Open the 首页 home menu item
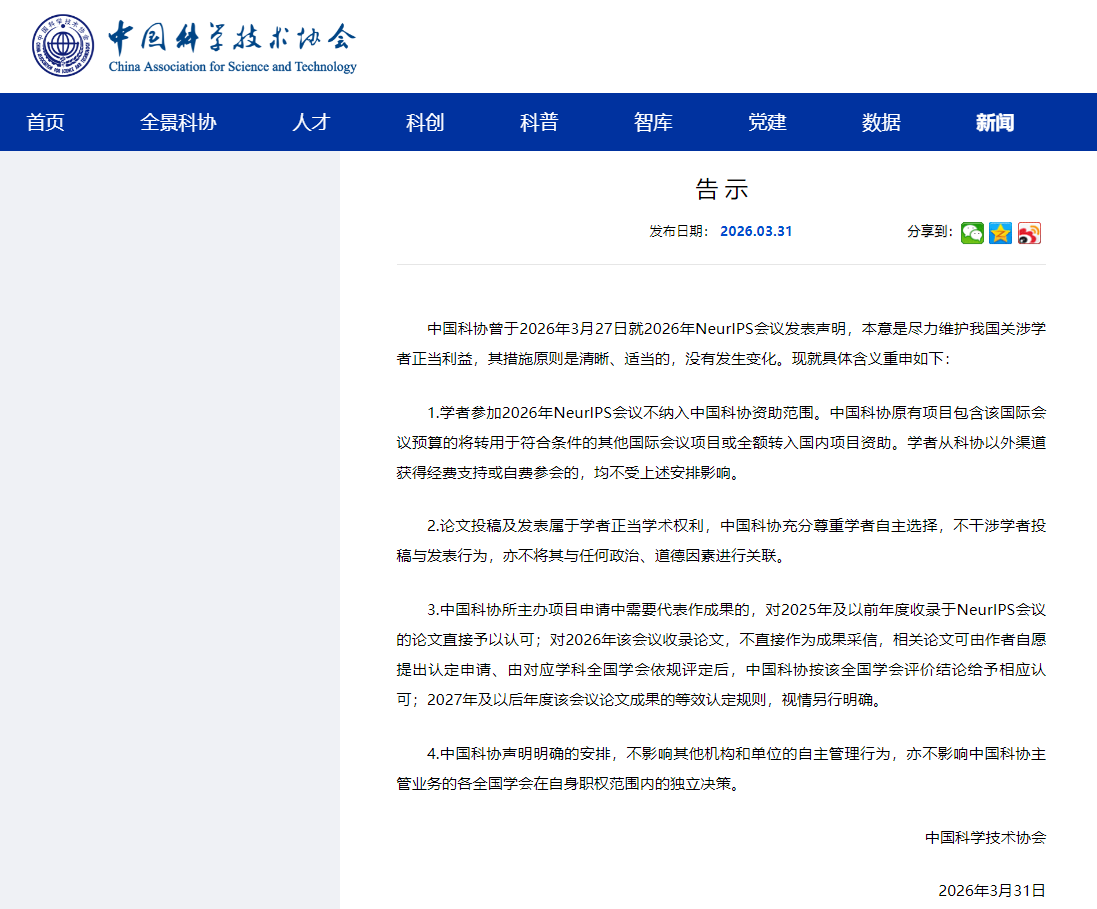Viewport: 1097px width, 909px height. [x=45, y=122]
